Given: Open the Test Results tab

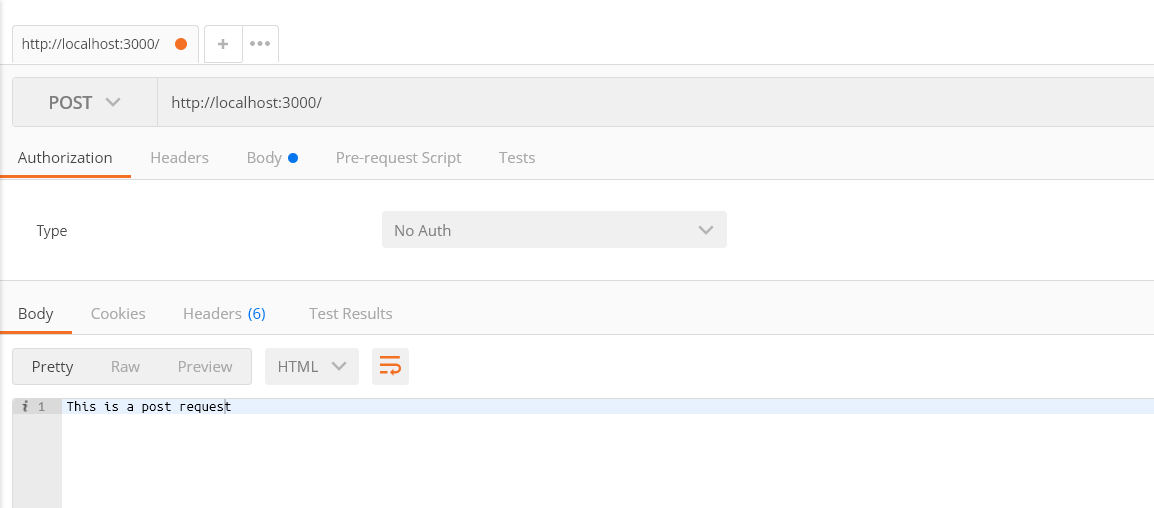Looking at the screenshot, I should 350,313.
